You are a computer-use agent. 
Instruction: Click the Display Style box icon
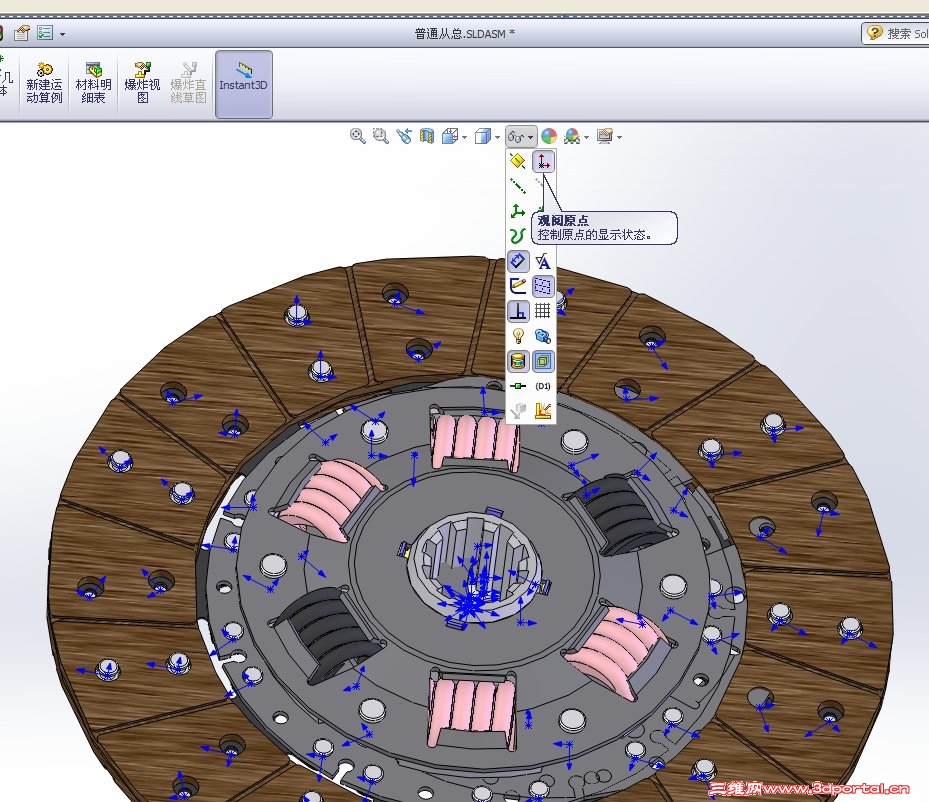[483, 136]
